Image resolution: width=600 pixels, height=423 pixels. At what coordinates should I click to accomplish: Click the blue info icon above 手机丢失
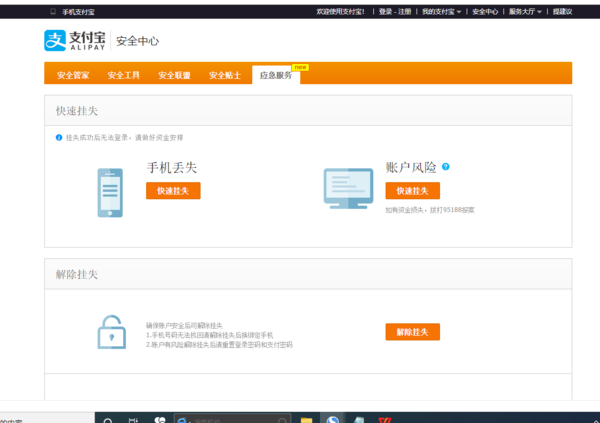pos(59,137)
